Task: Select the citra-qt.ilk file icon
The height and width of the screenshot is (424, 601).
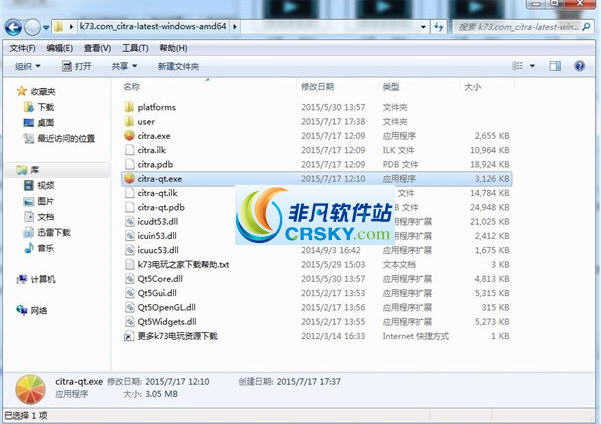Action: (x=130, y=193)
